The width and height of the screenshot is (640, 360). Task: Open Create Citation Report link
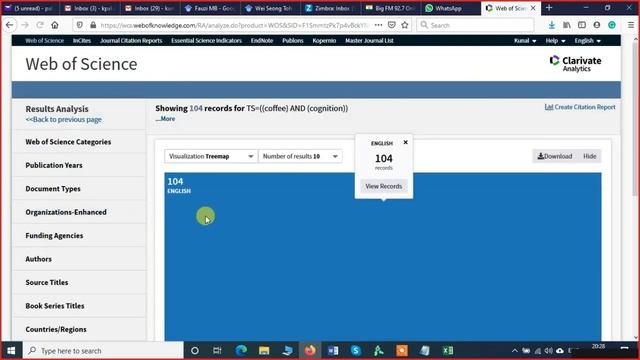(x=580, y=107)
